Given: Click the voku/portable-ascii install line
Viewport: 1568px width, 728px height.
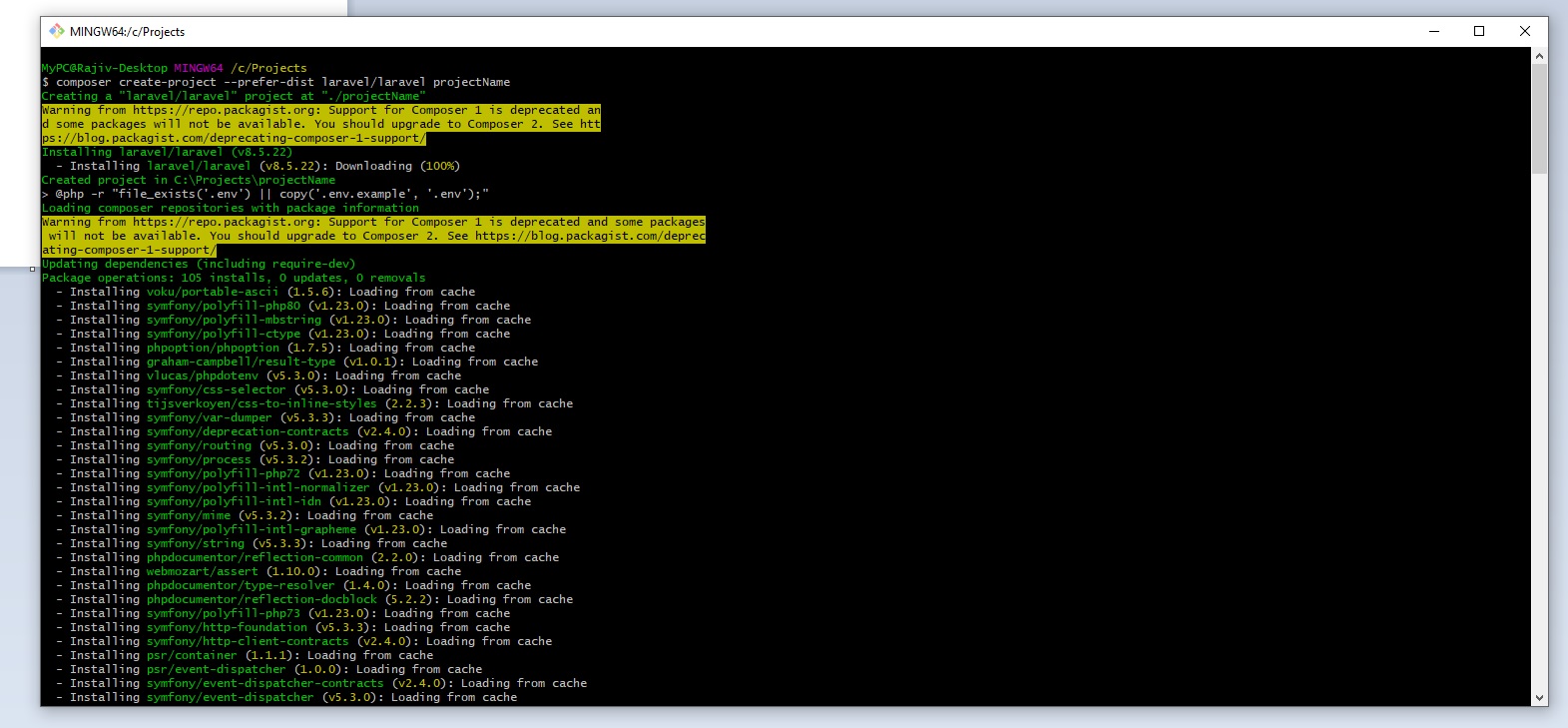Looking at the screenshot, I should tap(265, 292).
